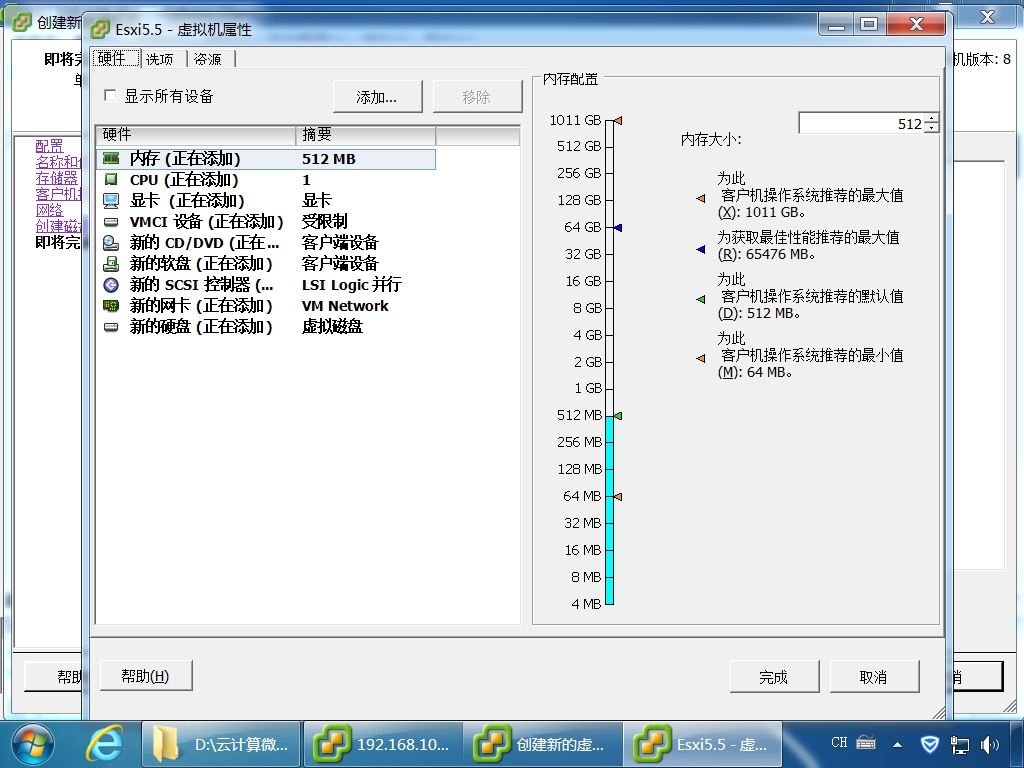Click the 取消 button in properties dialog

pos(874,677)
